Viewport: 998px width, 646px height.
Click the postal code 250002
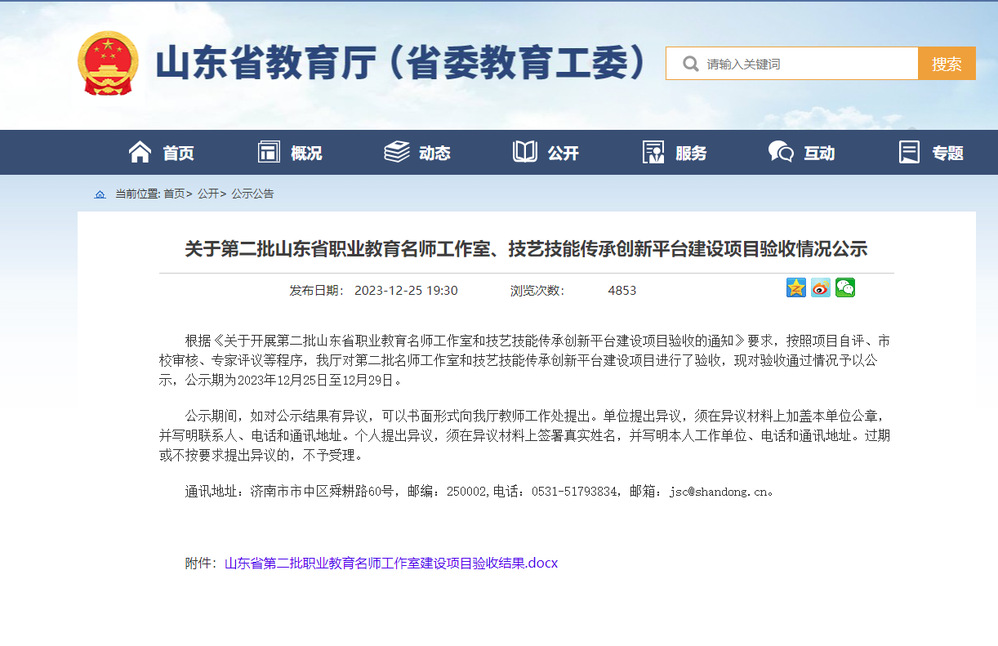pos(466,491)
